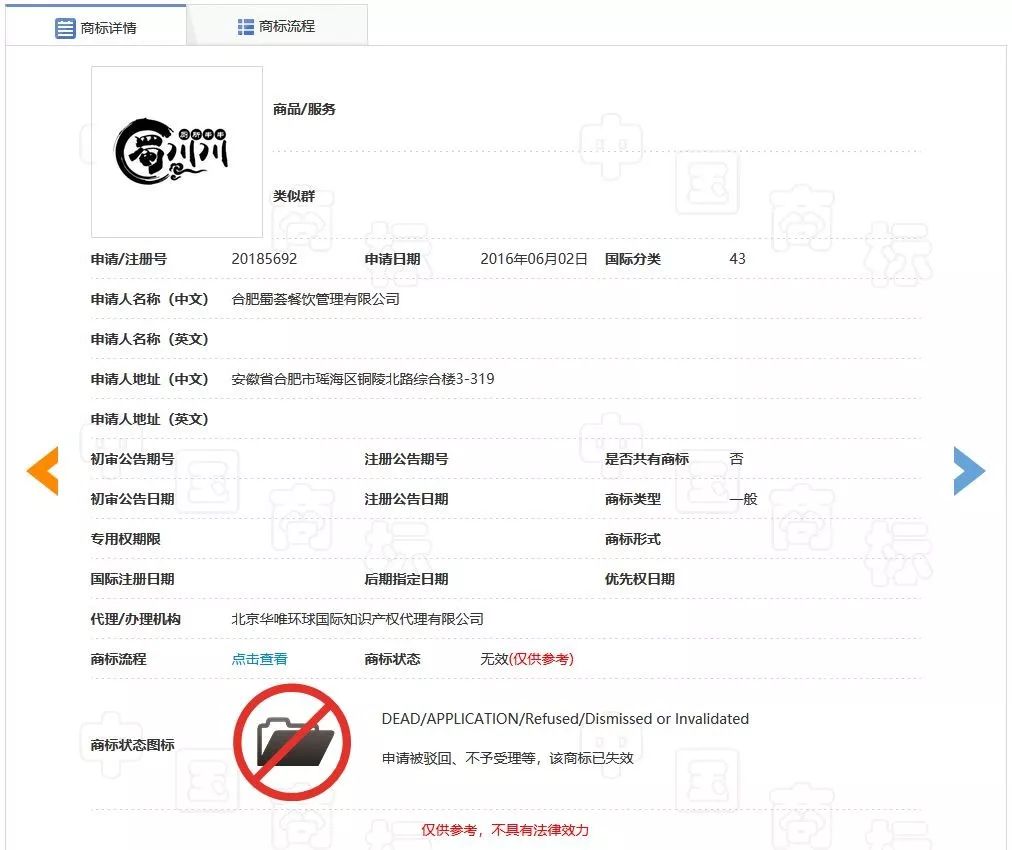
Task: Go to next trademark with blue arrow
Action: tap(968, 471)
